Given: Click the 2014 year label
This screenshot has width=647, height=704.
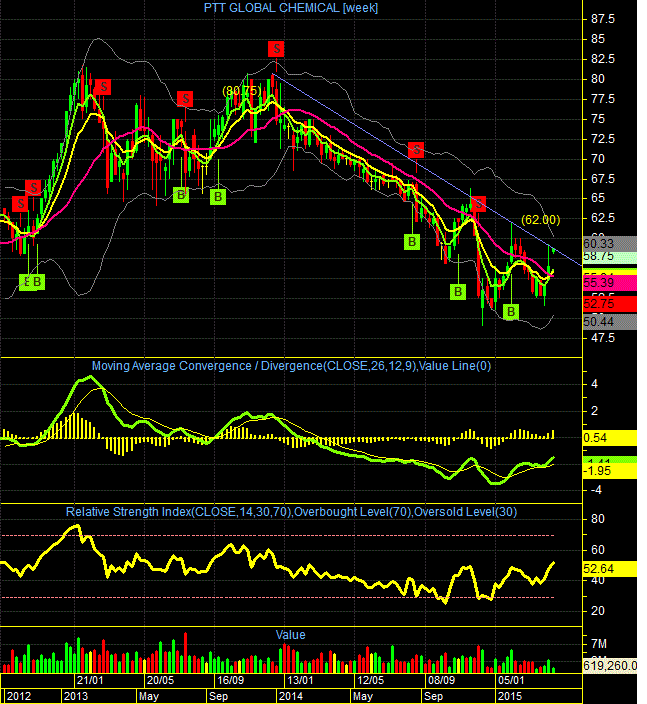Looking at the screenshot, I should pyautogui.click(x=290, y=696).
